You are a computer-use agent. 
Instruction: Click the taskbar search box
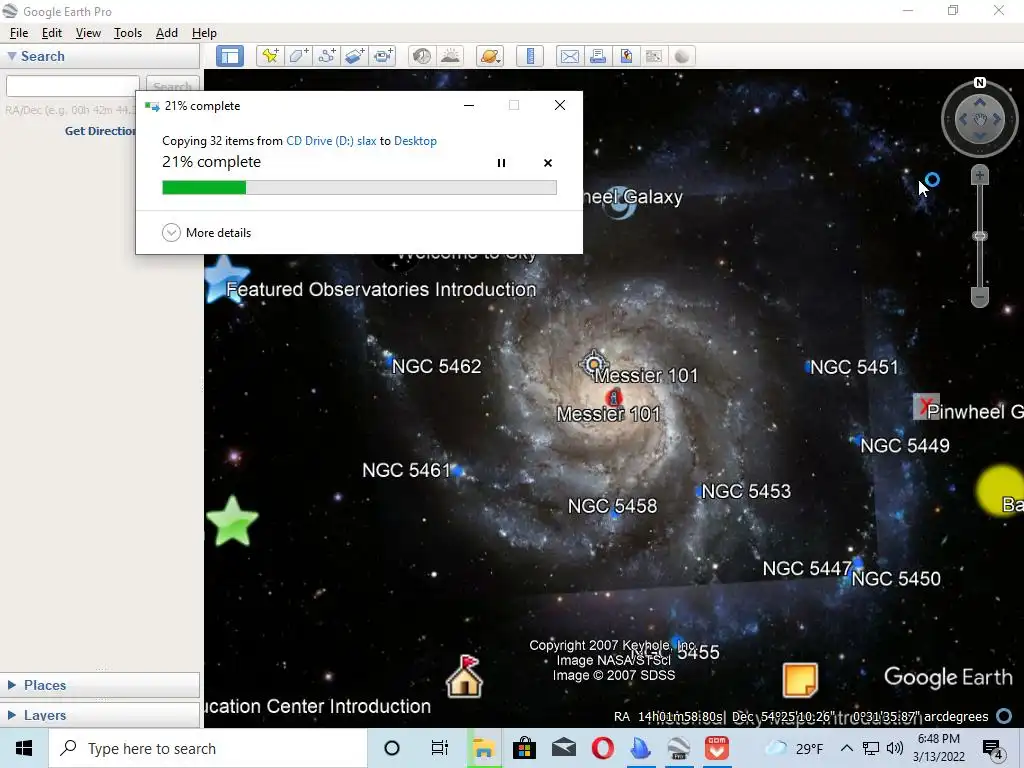coord(208,748)
